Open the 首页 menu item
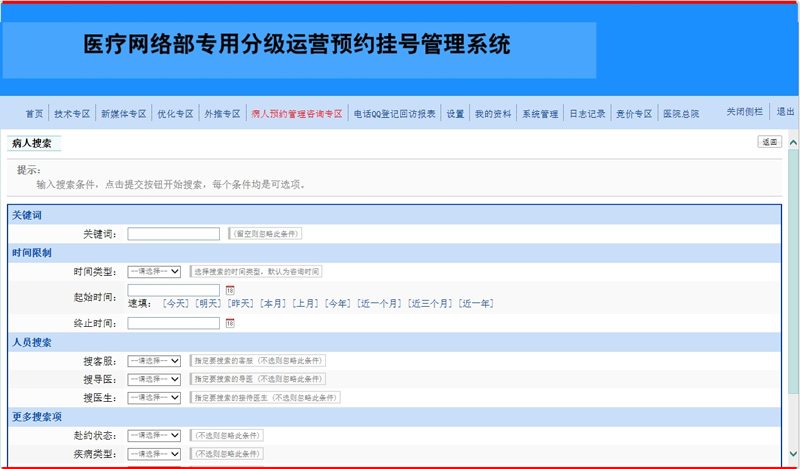Image resolution: width=800 pixels, height=469 pixels. point(35,114)
